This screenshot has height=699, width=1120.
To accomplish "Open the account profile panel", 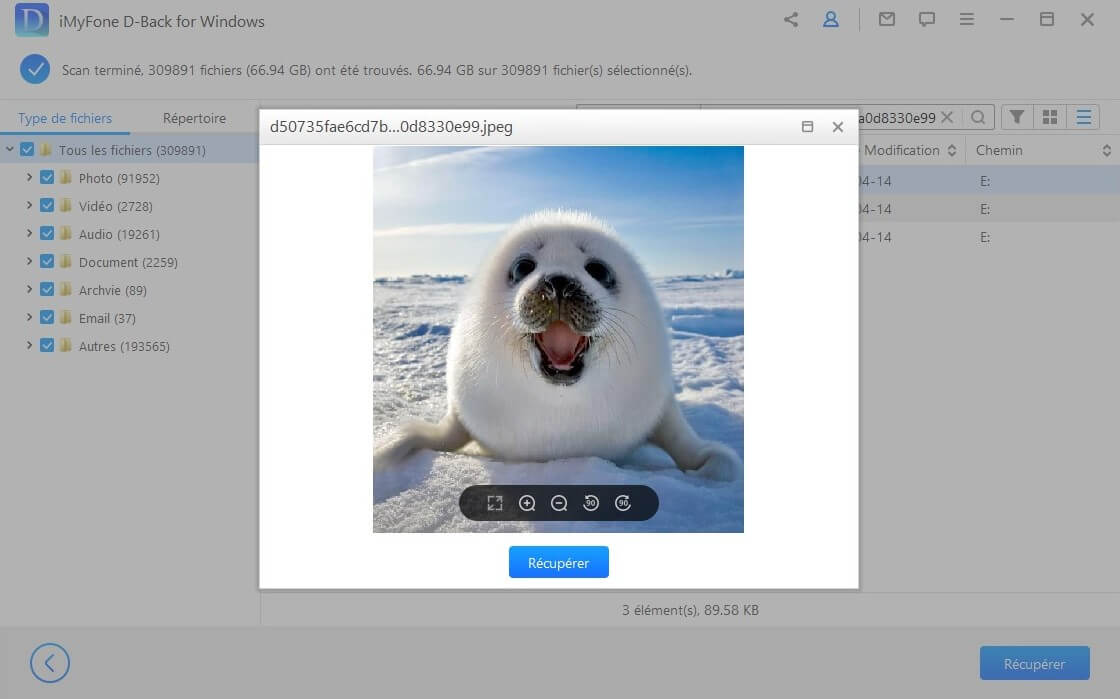I will coord(831,19).
